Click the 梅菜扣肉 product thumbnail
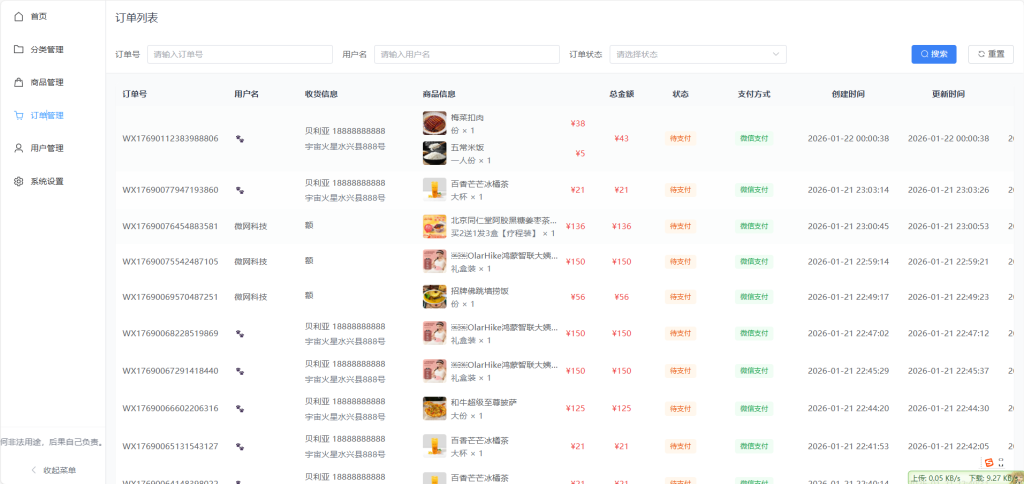The image size is (1024, 484). (434, 122)
